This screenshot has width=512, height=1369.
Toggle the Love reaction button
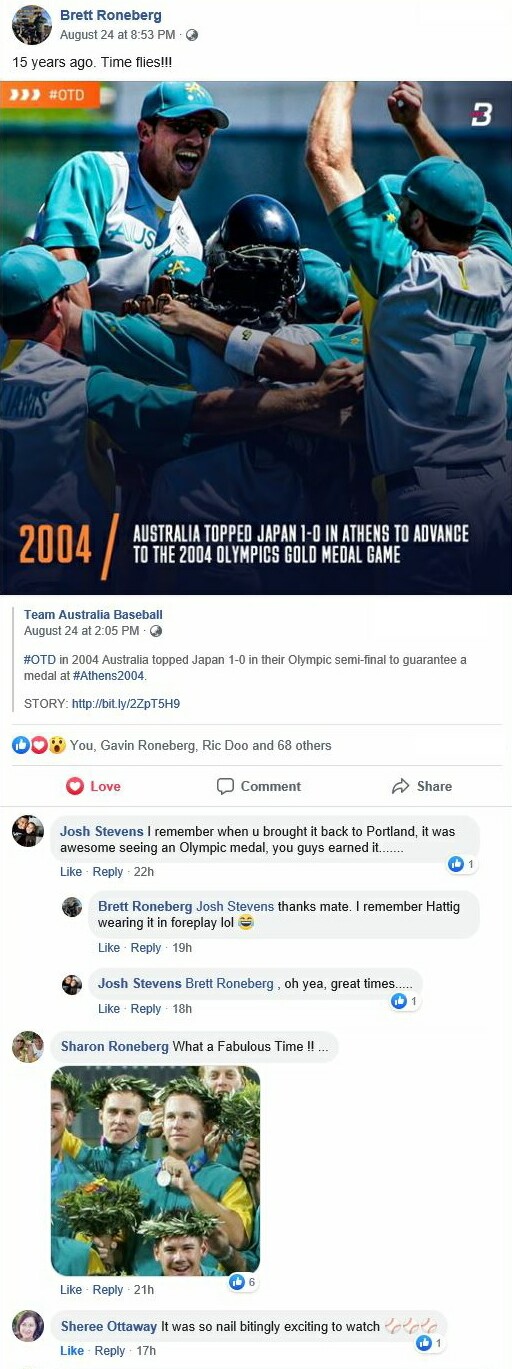tap(93, 786)
